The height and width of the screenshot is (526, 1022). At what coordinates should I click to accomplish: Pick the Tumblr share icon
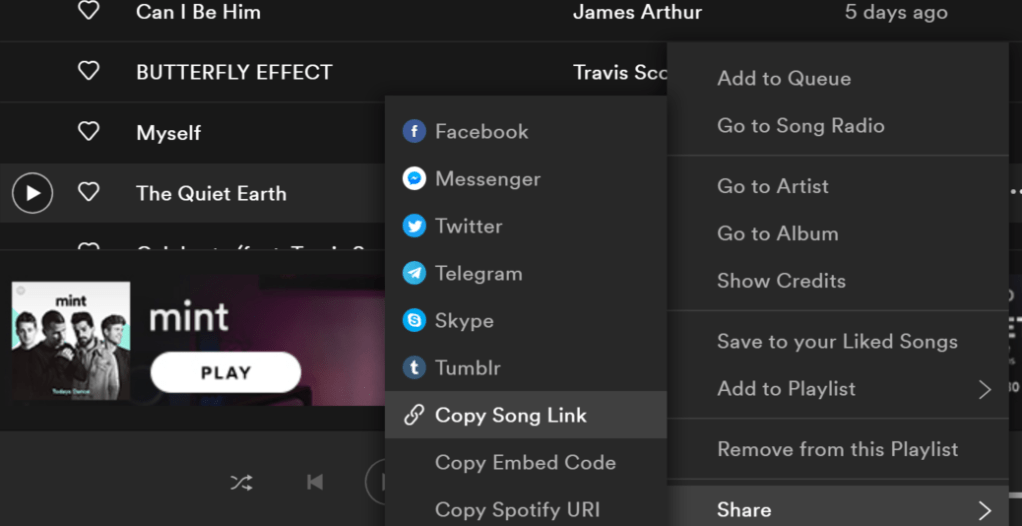point(414,368)
